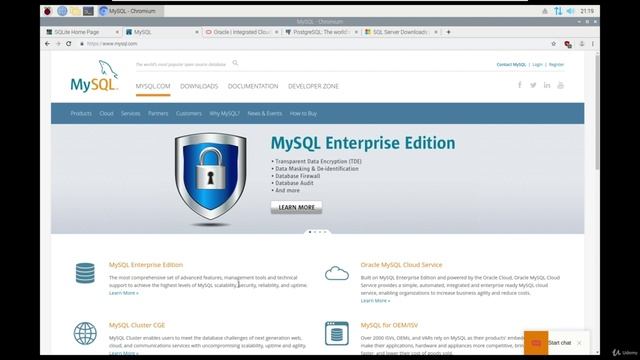
Task: Click Learn More under Oracle MySQL Cloud Service
Action: 375,301
